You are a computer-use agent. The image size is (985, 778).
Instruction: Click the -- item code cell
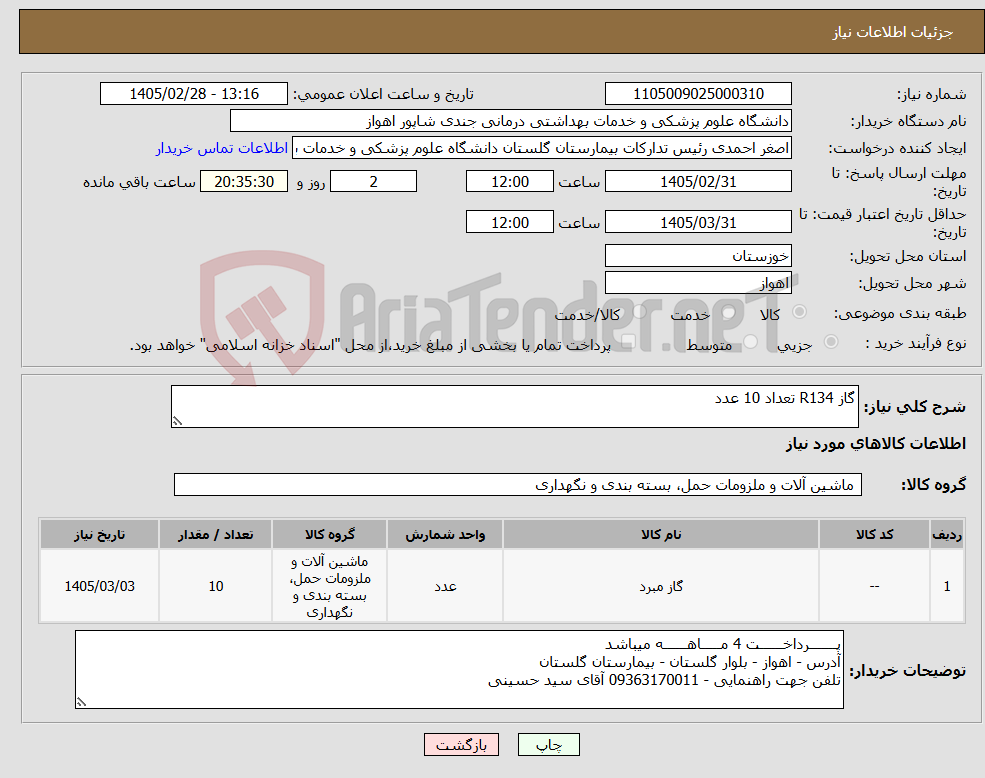(874, 586)
